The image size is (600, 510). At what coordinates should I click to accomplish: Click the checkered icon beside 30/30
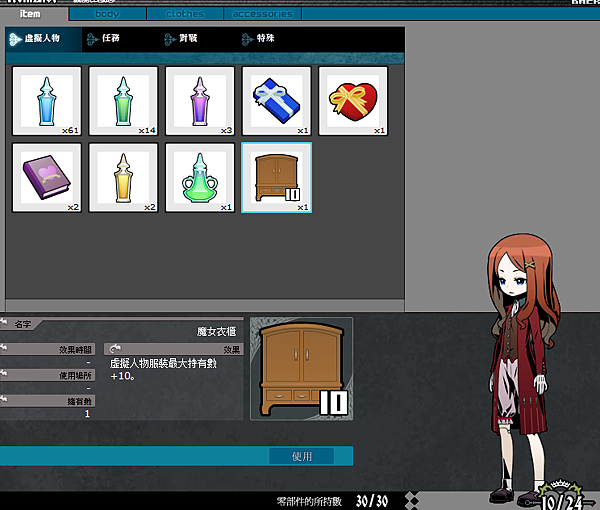(412, 501)
